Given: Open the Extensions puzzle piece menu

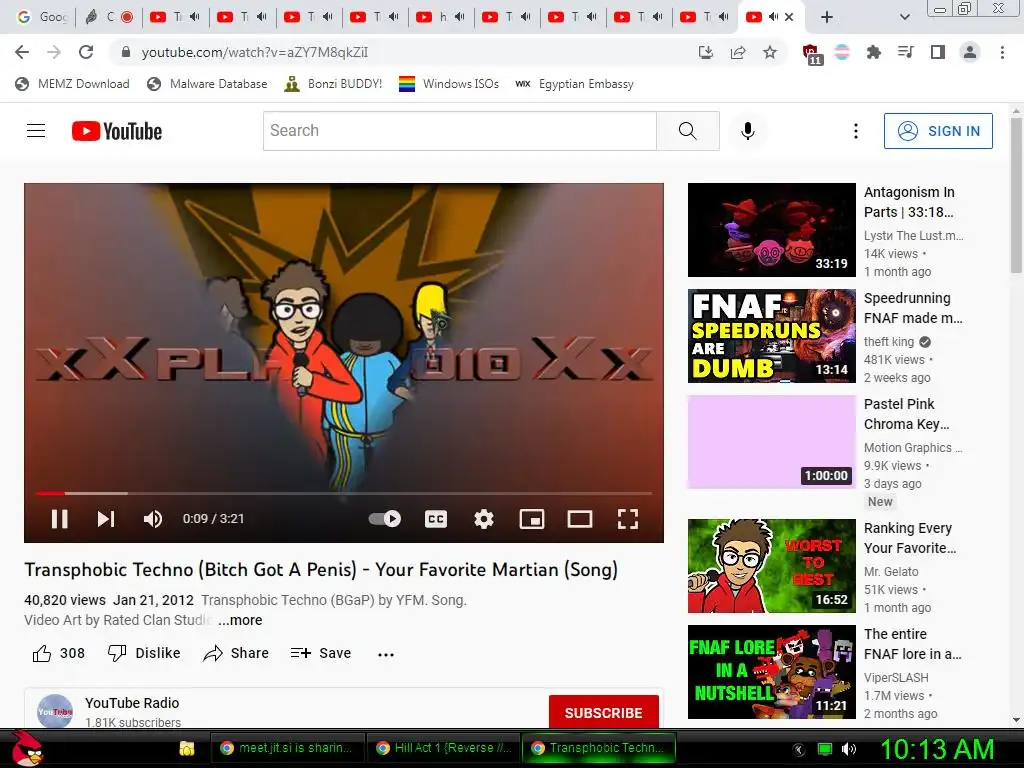Looking at the screenshot, I should [873, 52].
